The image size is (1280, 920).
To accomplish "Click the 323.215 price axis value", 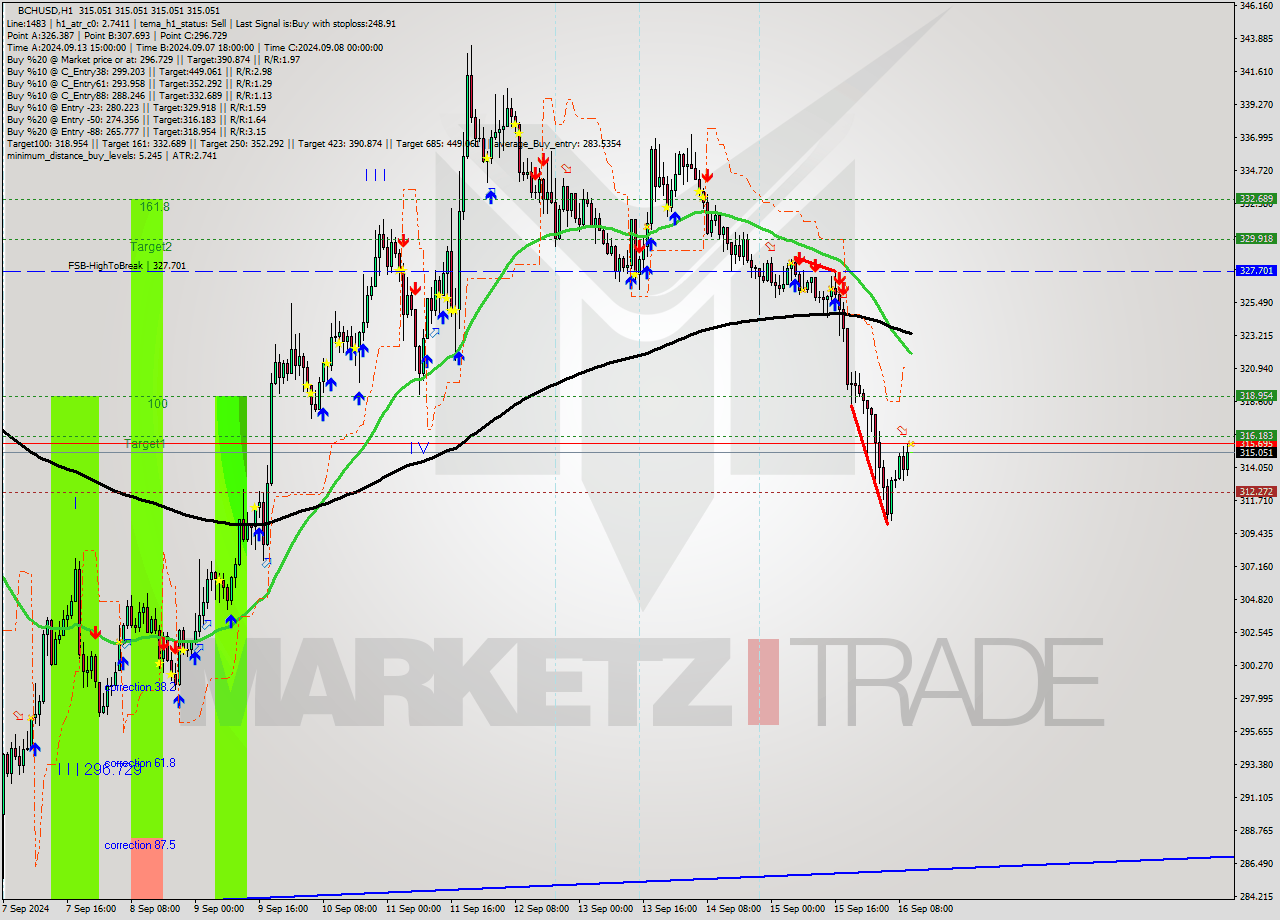I will (1256, 335).
